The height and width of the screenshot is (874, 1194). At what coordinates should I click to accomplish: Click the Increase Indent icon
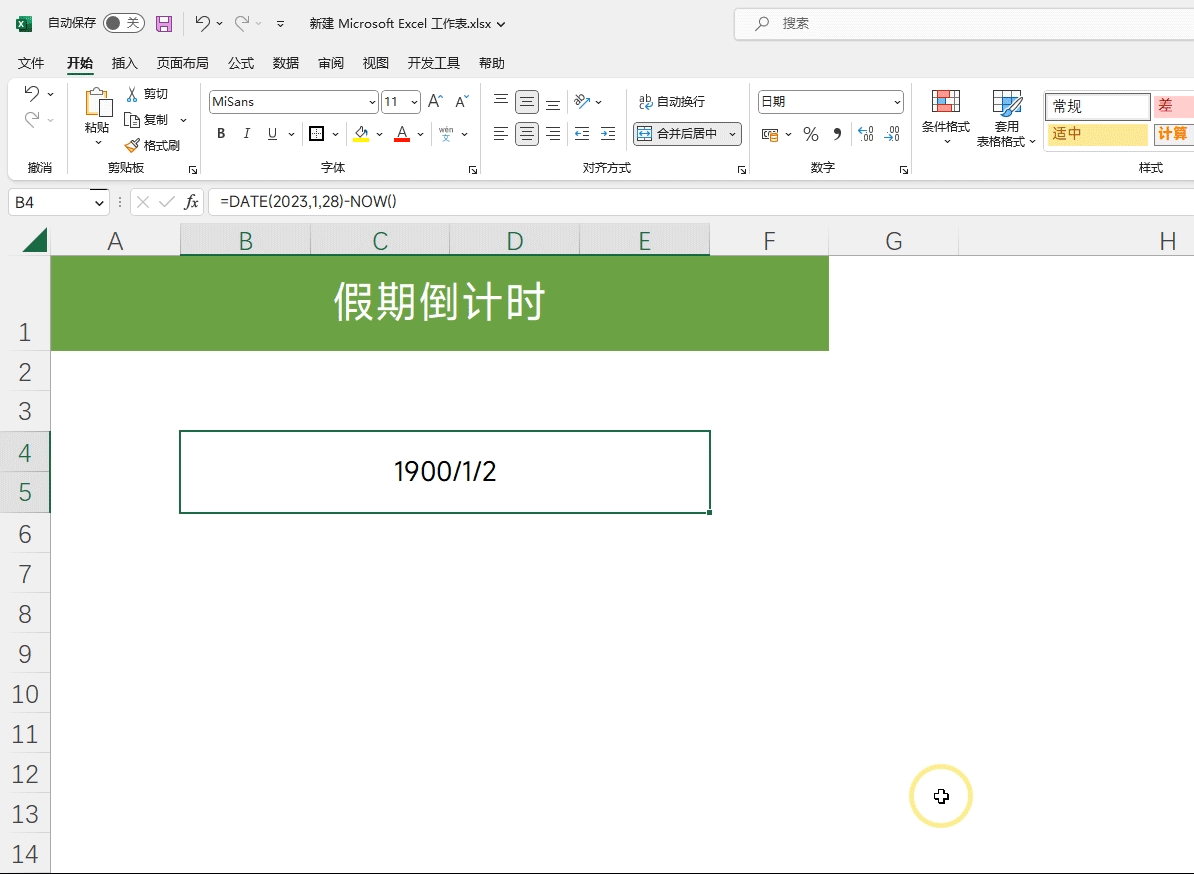point(608,134)
